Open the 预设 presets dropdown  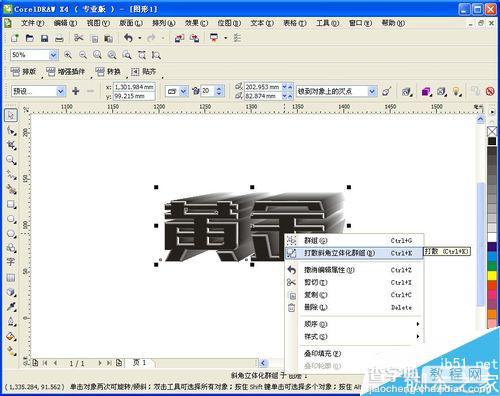[x=61, y=91]
